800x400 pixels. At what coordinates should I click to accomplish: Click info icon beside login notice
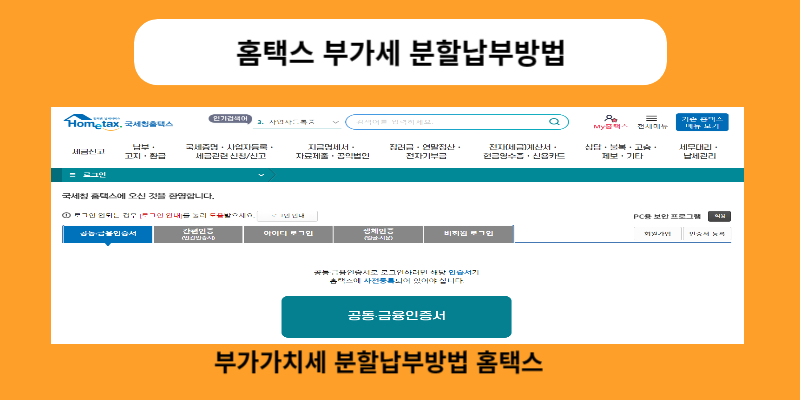[x=64, y=216]
